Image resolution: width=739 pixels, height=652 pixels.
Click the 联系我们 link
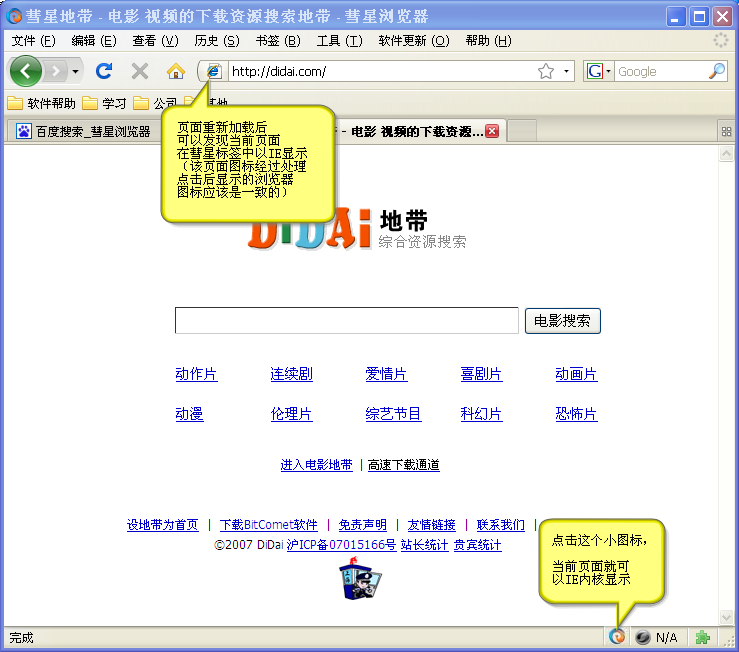(501, 525)
